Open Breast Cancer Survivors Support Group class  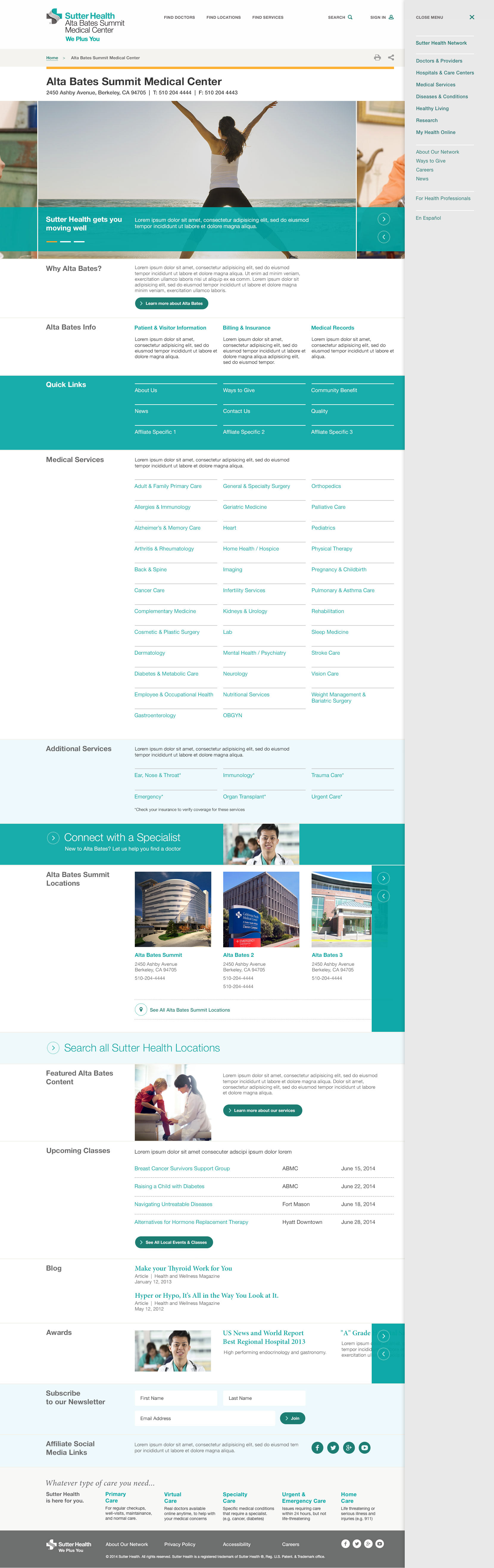click(x=182, y=1168)
